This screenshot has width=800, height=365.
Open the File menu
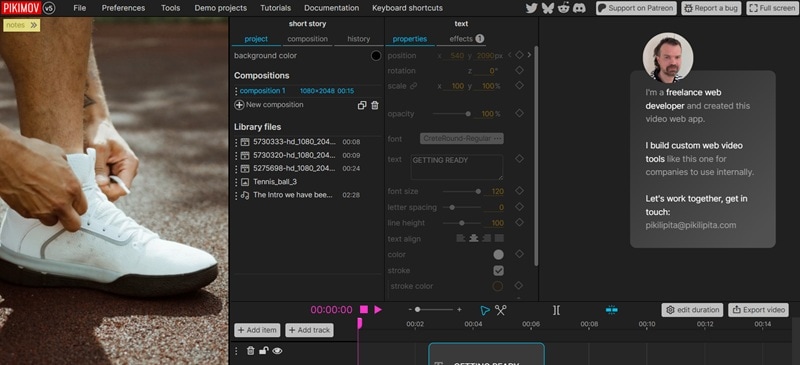80,8
